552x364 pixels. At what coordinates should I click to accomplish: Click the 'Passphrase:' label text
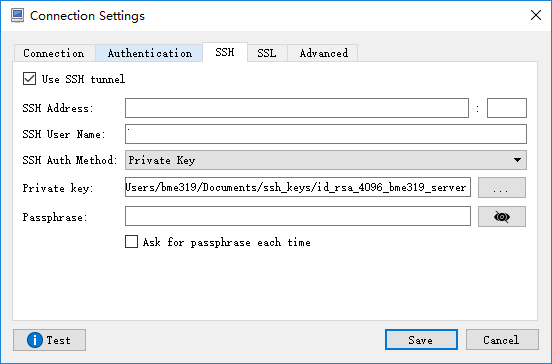pyautogui.click(x=55, y=217)
